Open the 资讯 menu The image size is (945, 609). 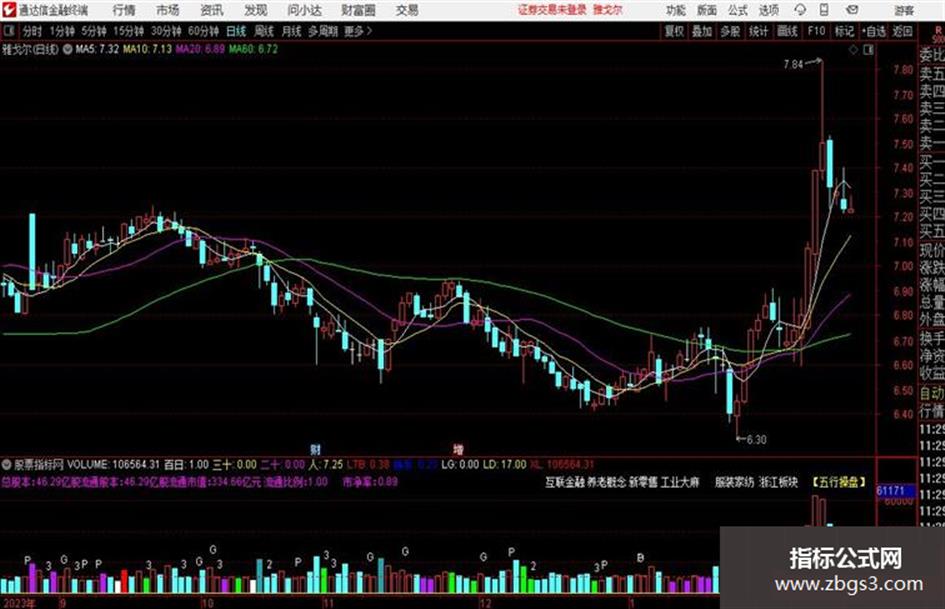coord(212,10)
